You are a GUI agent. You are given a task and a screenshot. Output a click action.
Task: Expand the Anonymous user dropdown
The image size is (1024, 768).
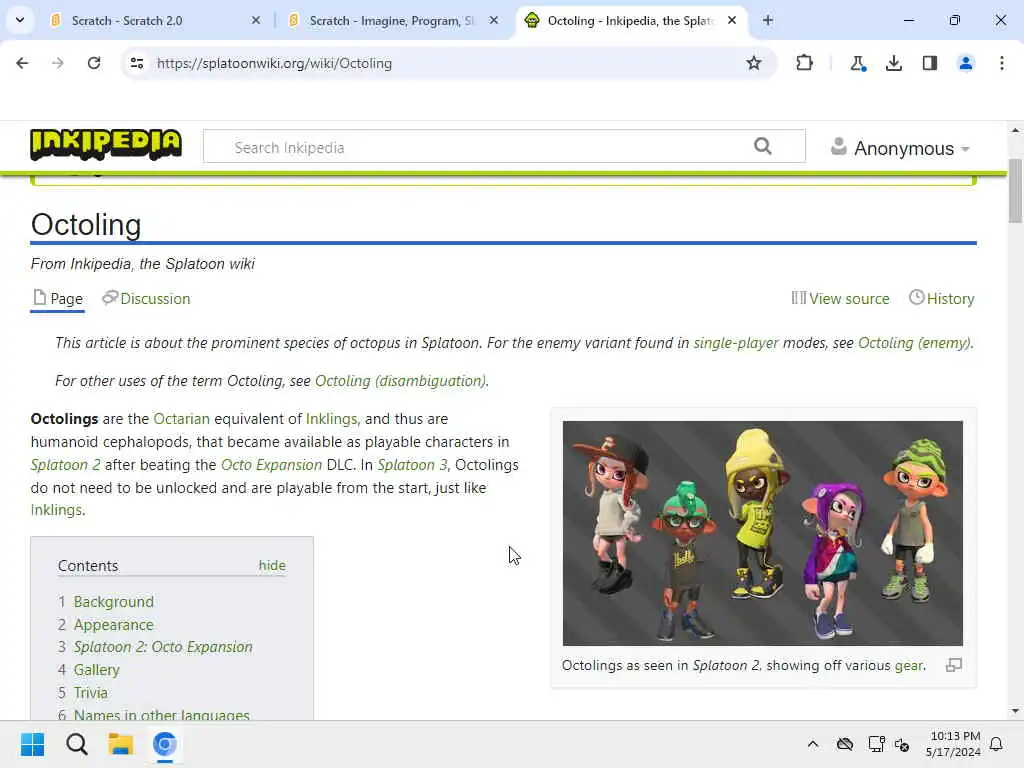(900, 148)
